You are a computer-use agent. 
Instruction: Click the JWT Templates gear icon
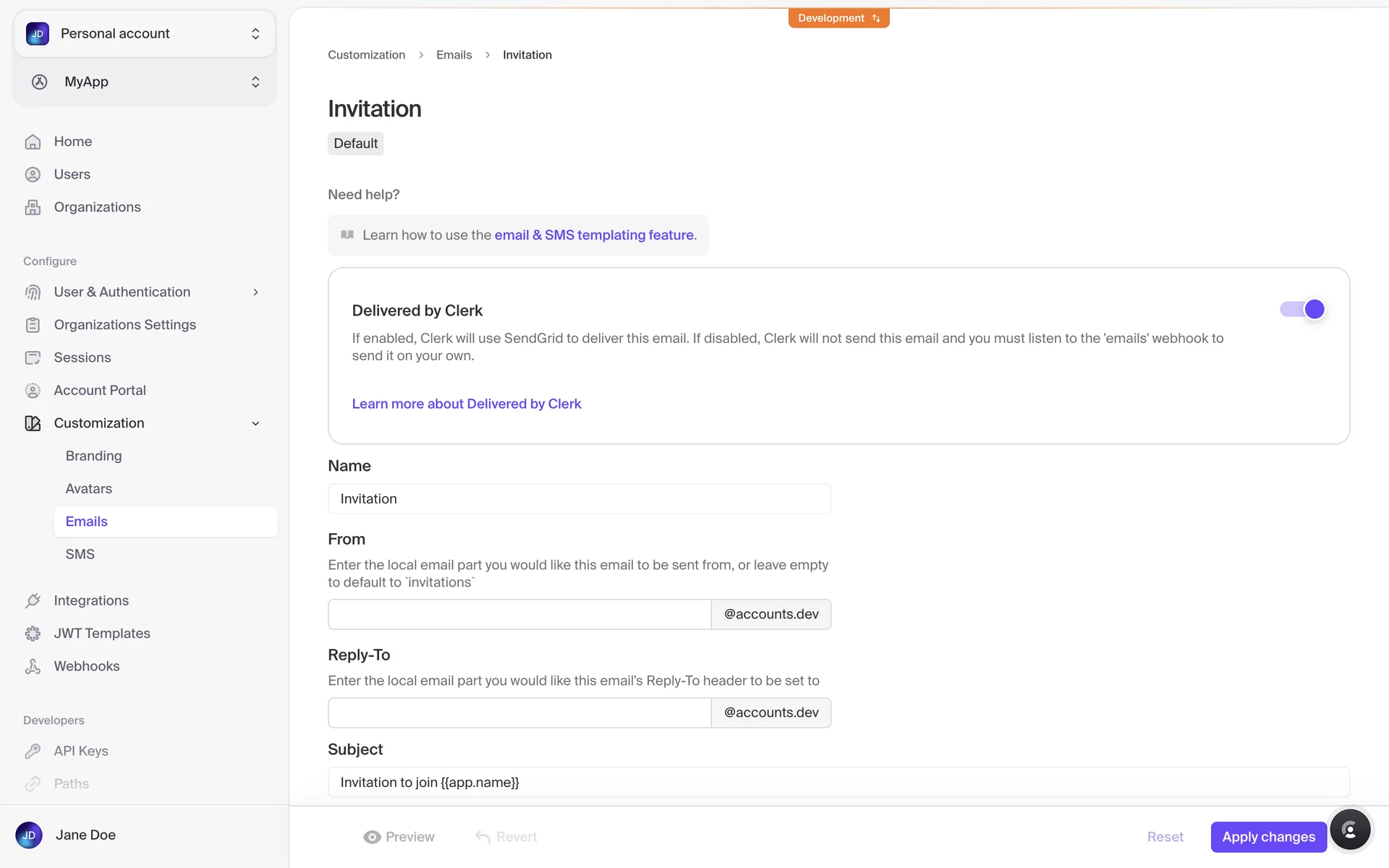coord(33,634)
